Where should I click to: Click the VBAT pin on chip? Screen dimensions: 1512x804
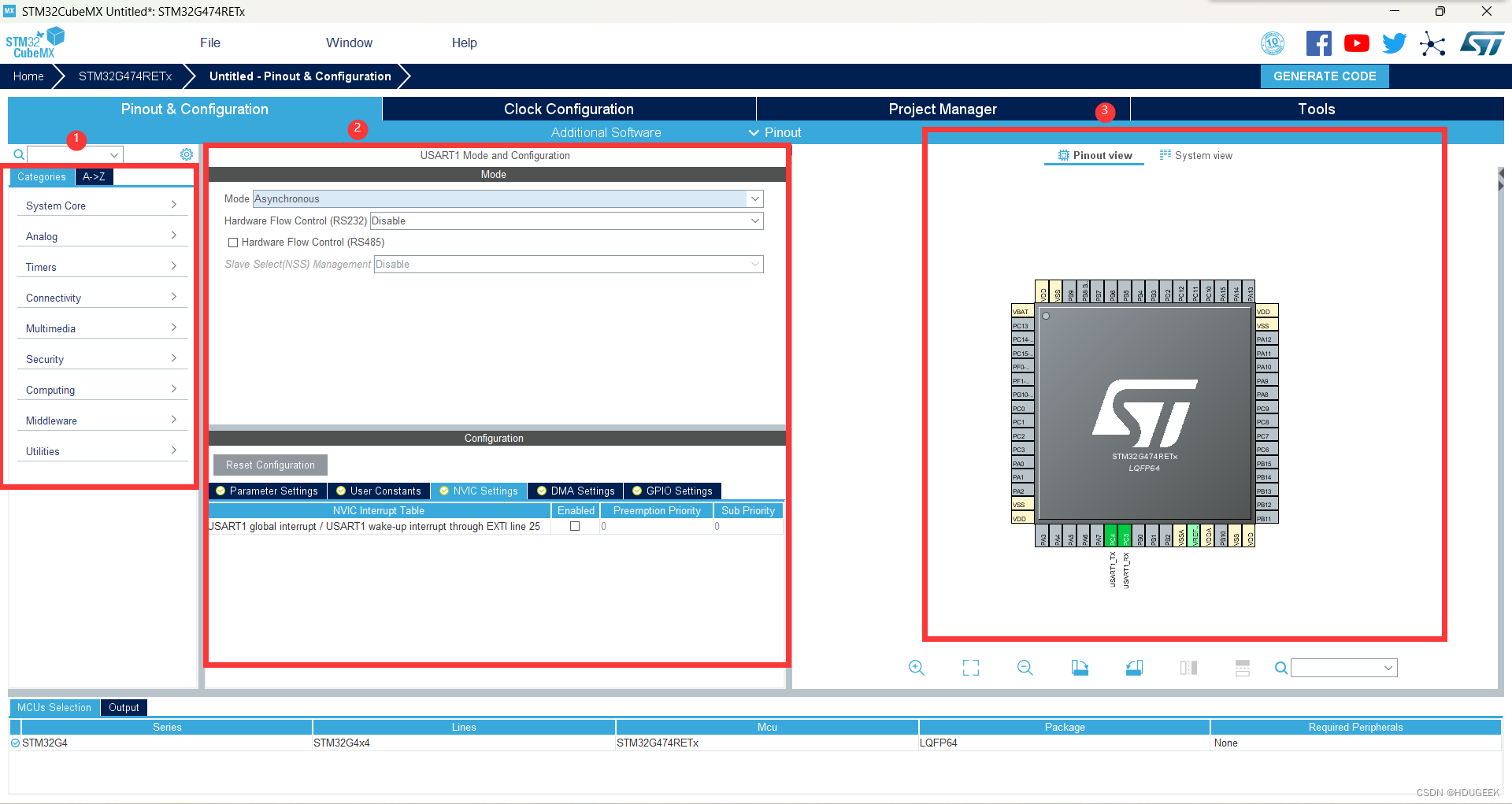[1022, 311]
